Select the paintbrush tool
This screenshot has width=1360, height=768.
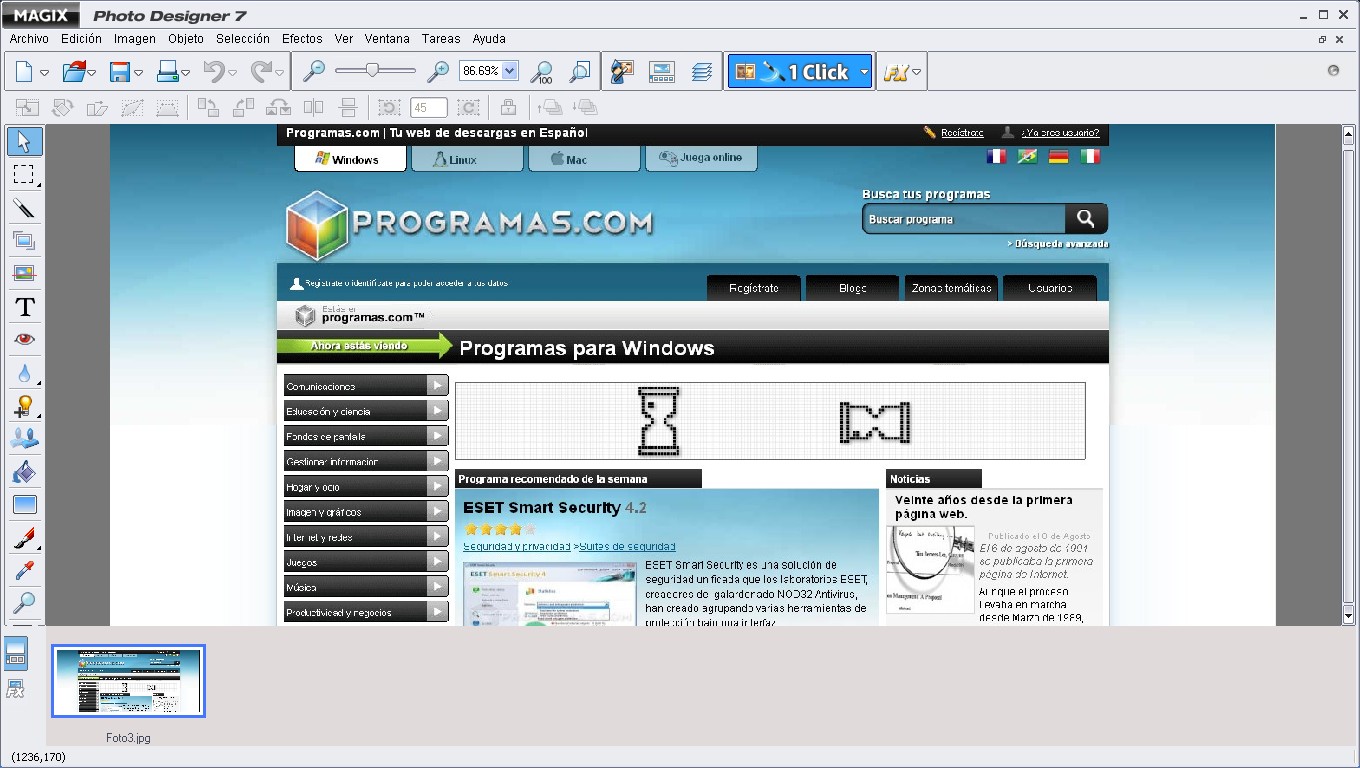click(x=24, y=538)
